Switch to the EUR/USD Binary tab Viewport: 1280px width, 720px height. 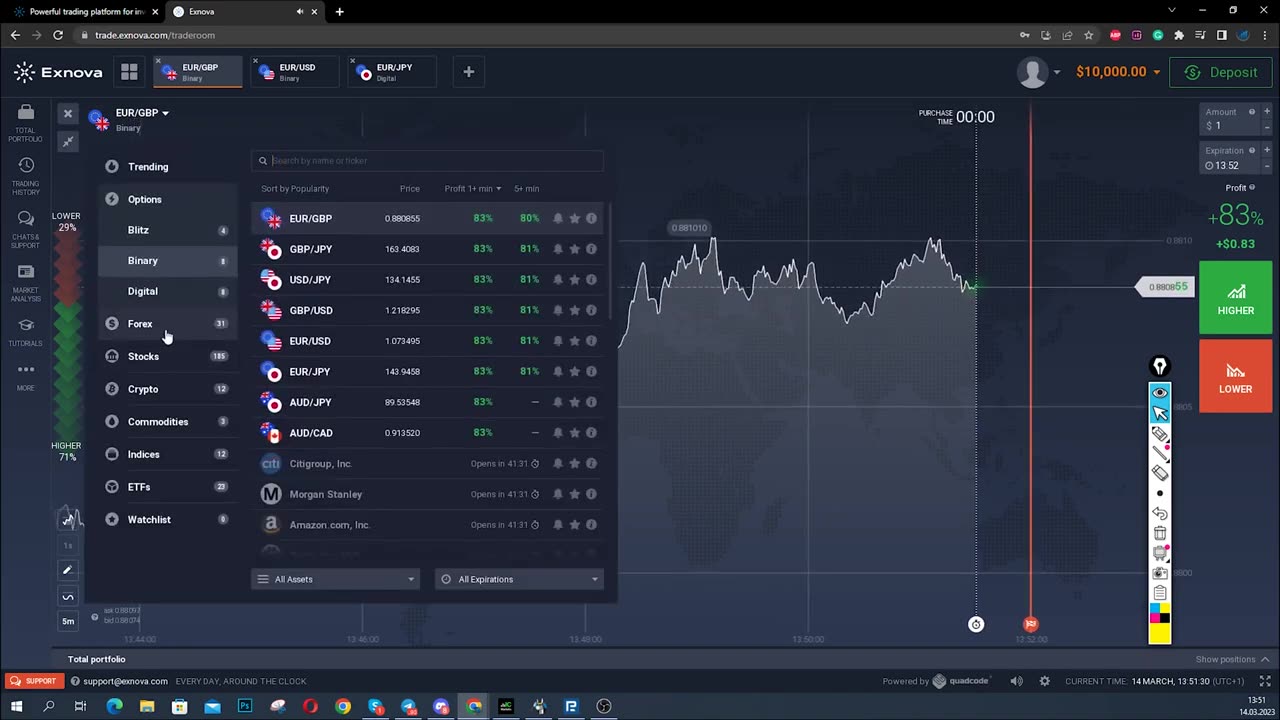(296, 72)
